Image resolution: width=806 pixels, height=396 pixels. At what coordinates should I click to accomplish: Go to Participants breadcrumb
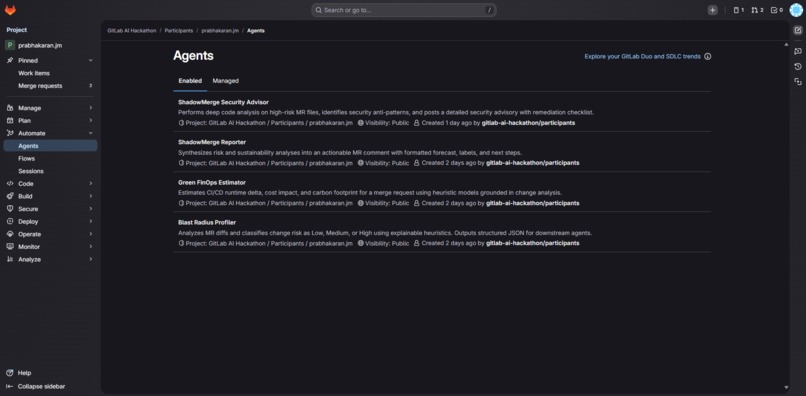(179, 31)
